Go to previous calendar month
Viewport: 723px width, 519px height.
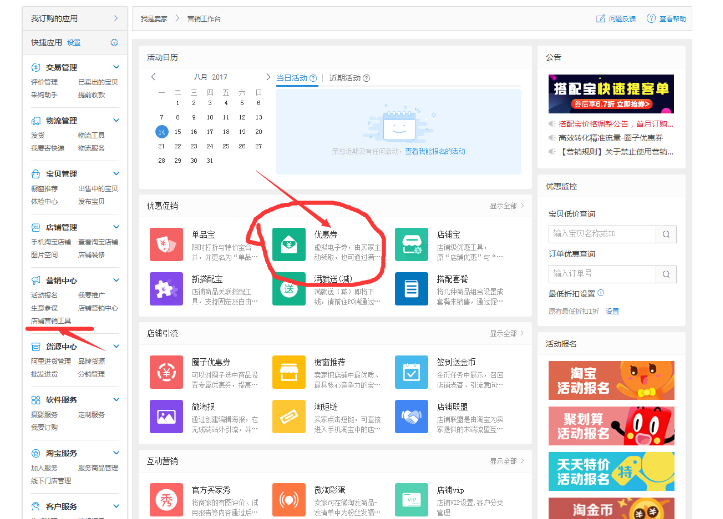click(x=154, y=77)
